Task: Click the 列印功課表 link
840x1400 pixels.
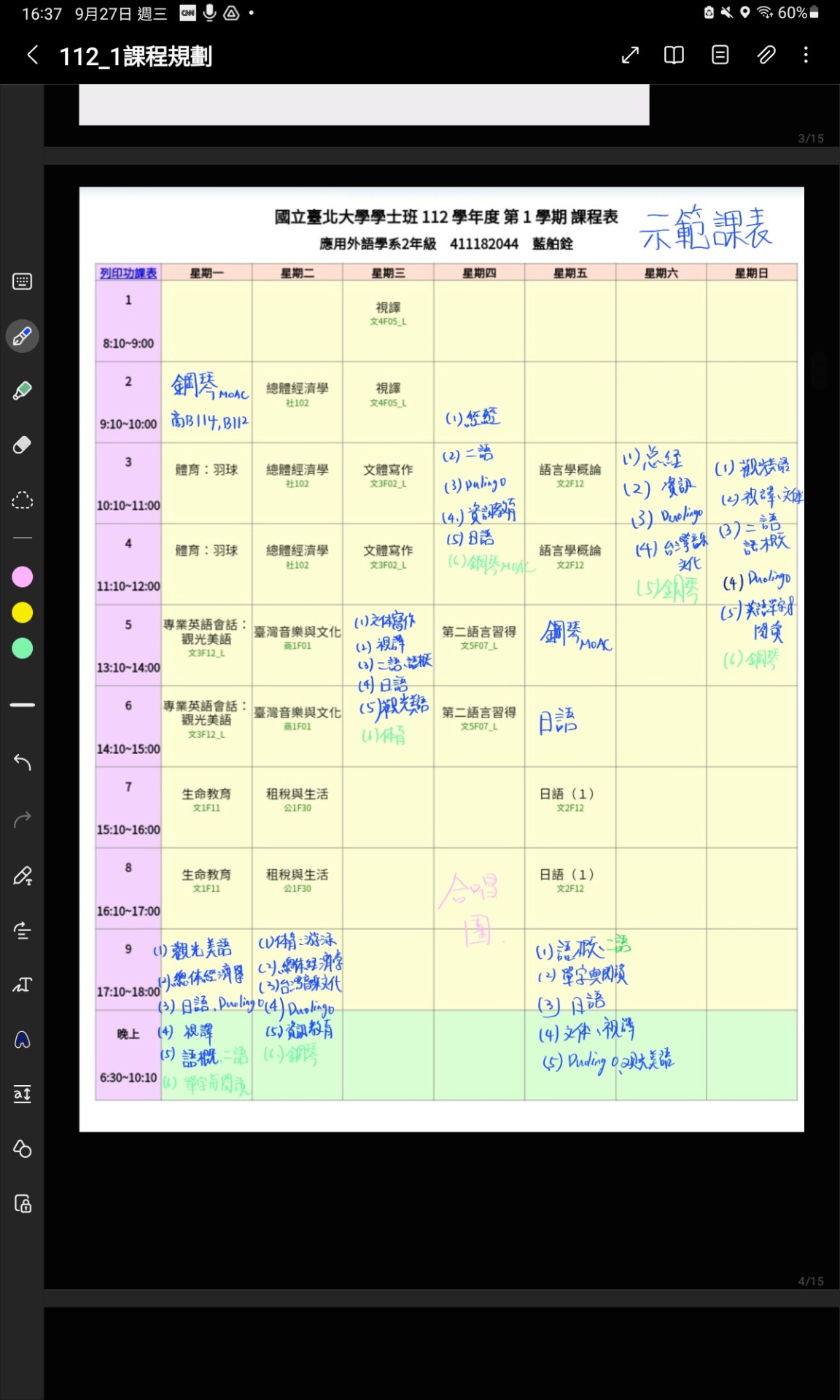Action: pos(128,273)
